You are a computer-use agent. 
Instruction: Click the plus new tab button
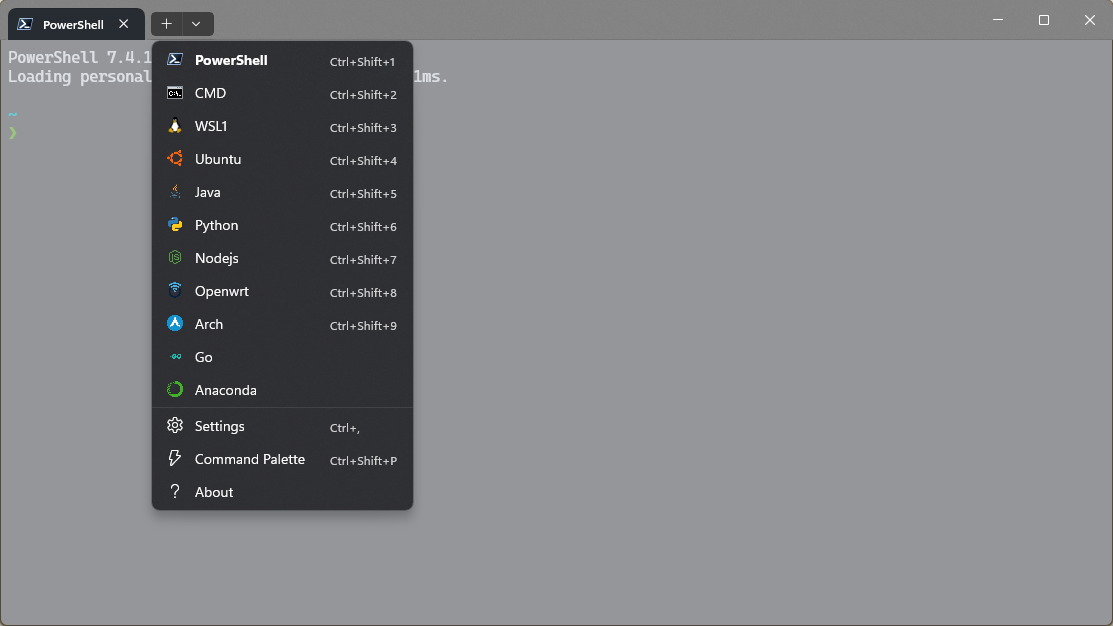[x=166, y=24]
